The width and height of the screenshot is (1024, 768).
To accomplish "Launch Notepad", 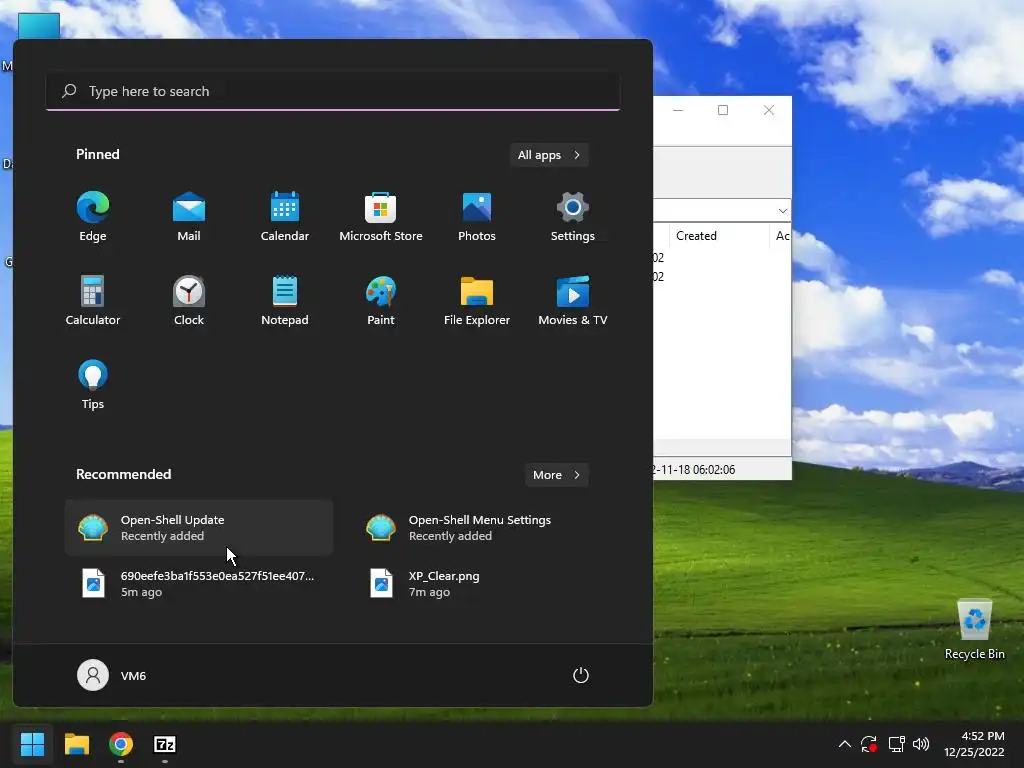I will tap(285, 300).
